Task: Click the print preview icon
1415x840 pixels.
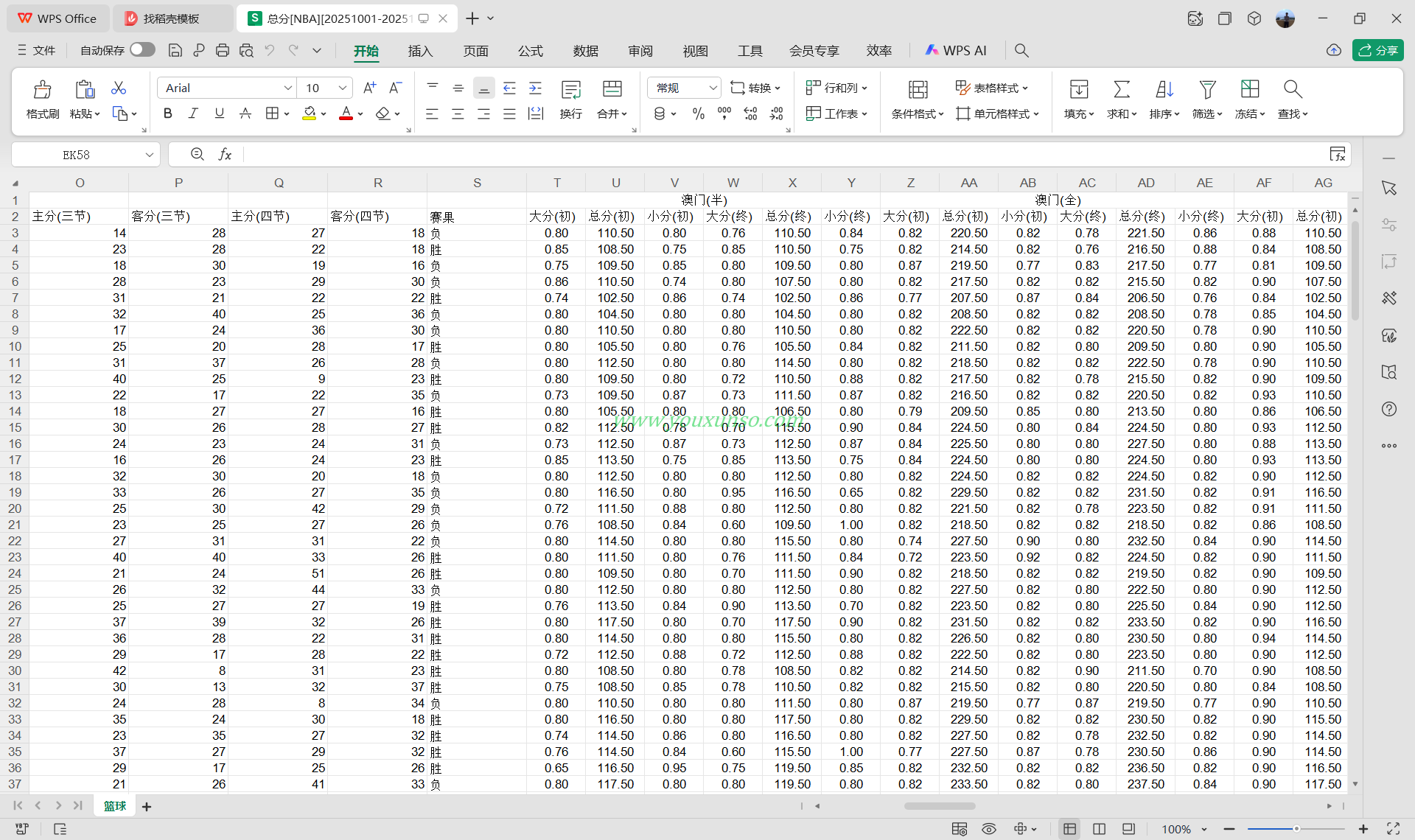Action: [246, 50]
